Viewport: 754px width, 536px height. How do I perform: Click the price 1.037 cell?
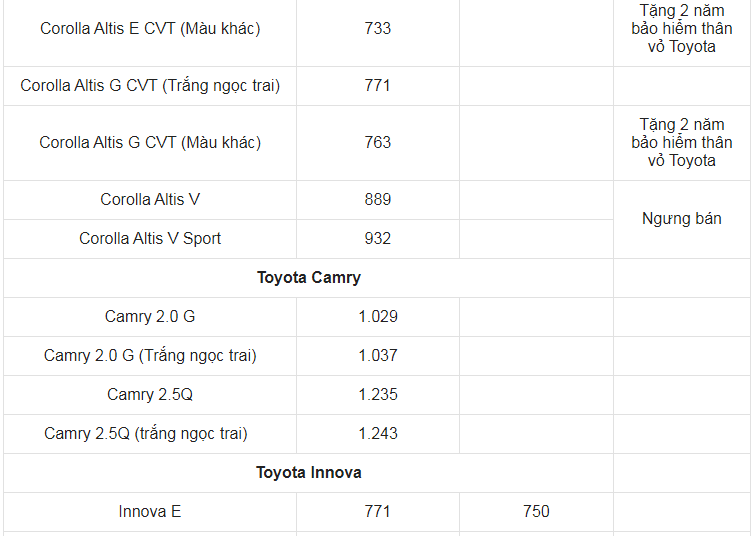[x=377, y=356]
